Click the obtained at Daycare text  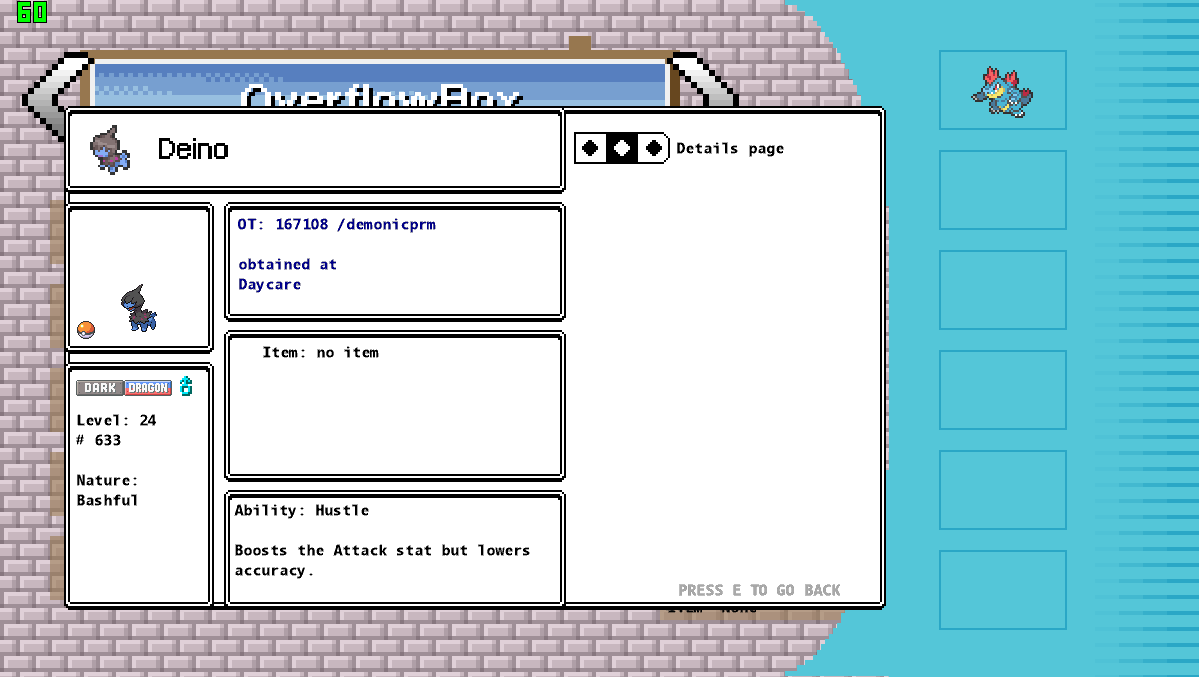(287, 274)
